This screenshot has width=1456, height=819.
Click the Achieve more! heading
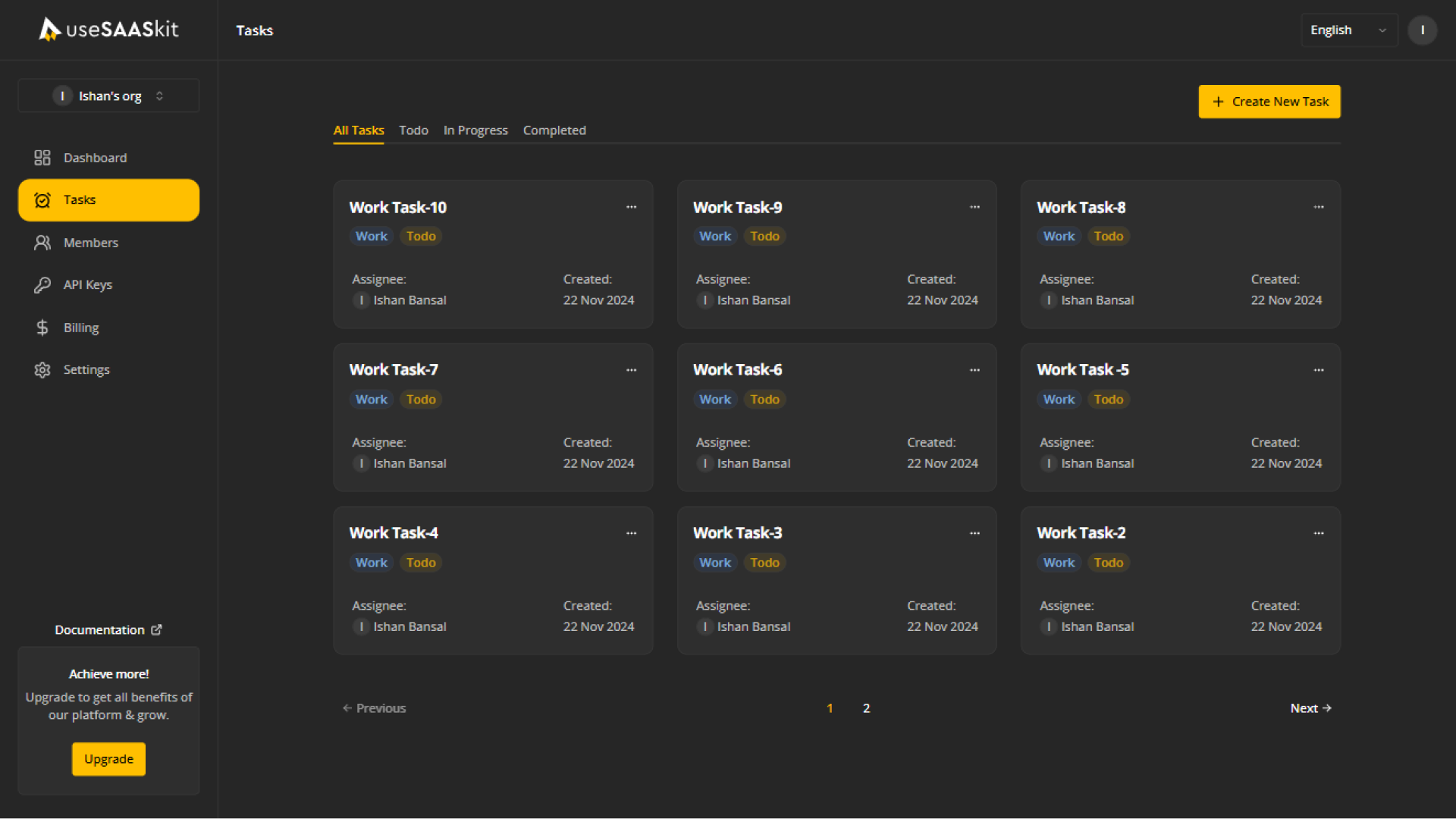(108, 674)
